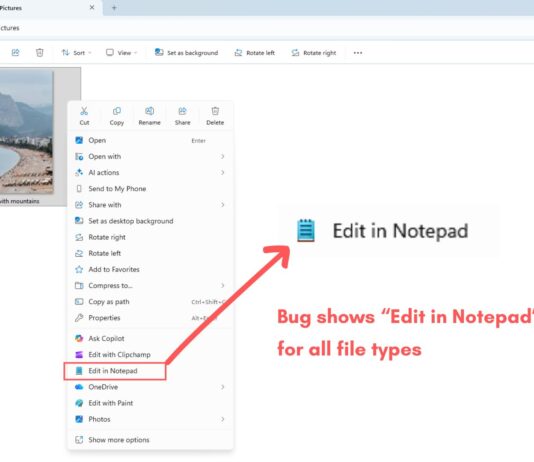The image size is (534, 462).
Task: Select Send to My Phone
Action: (150, 189)
